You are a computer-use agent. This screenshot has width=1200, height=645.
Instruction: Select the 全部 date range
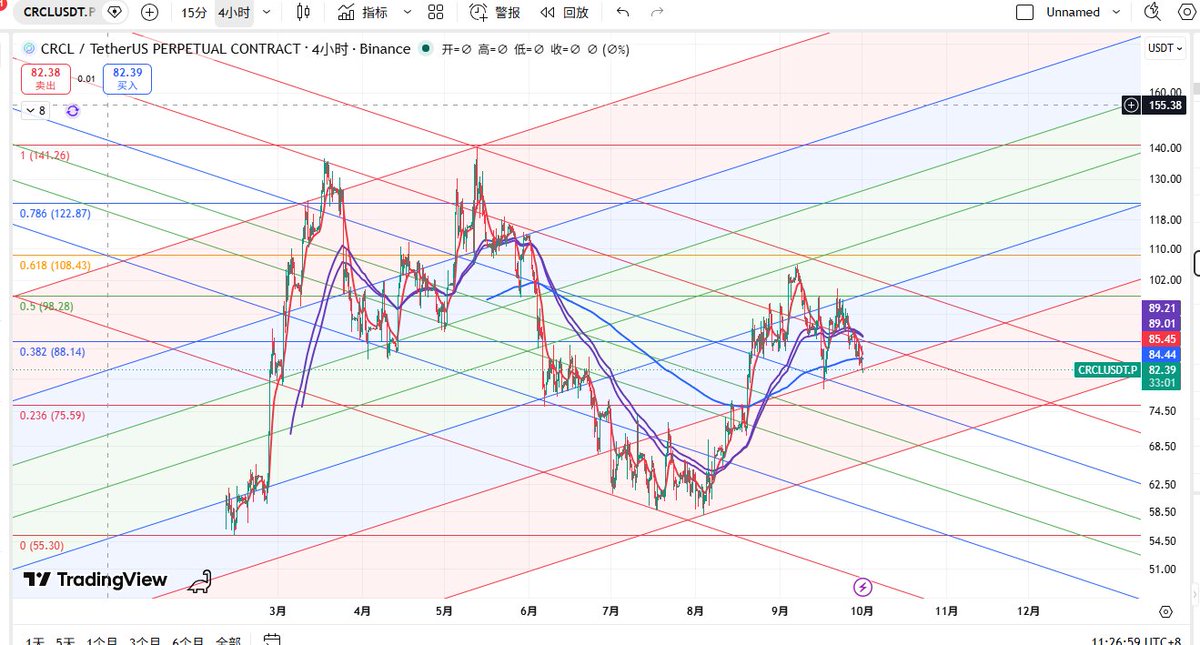pos(228,640)
